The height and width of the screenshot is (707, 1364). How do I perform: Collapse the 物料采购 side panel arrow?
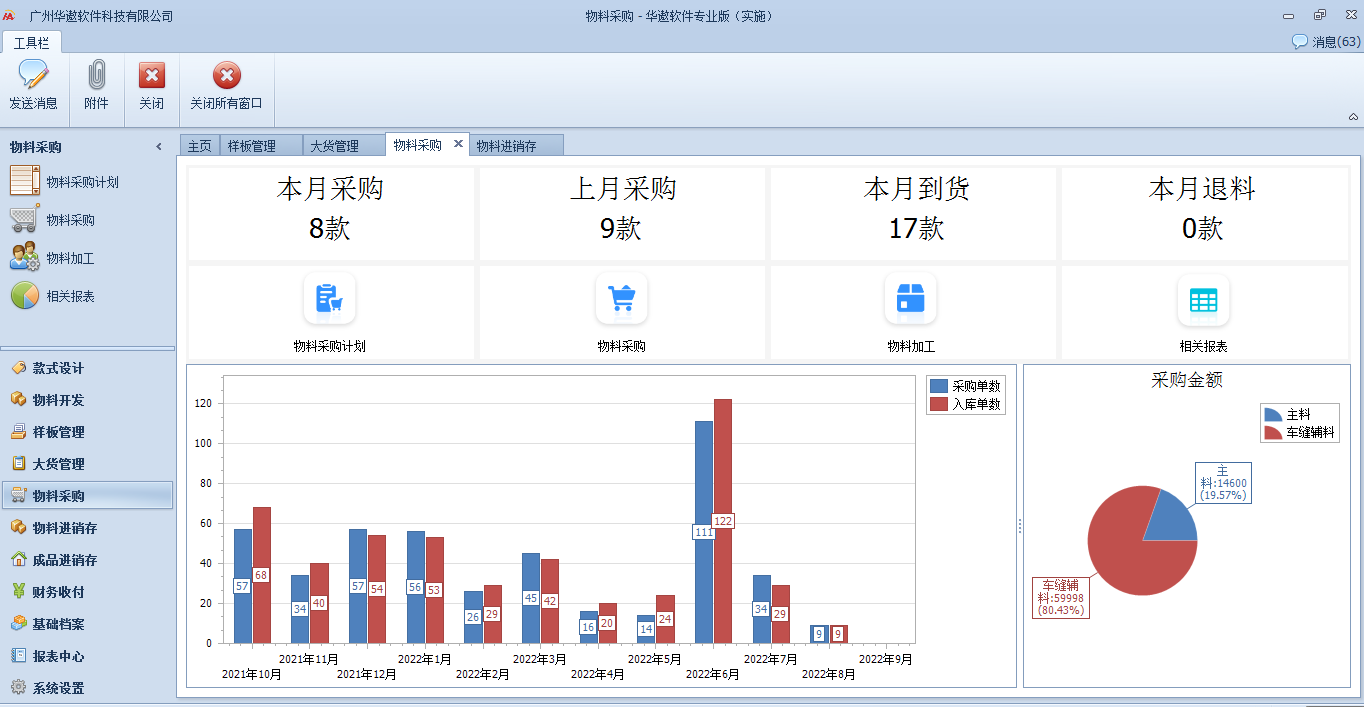pyautogui.click(x=159, y=147)
